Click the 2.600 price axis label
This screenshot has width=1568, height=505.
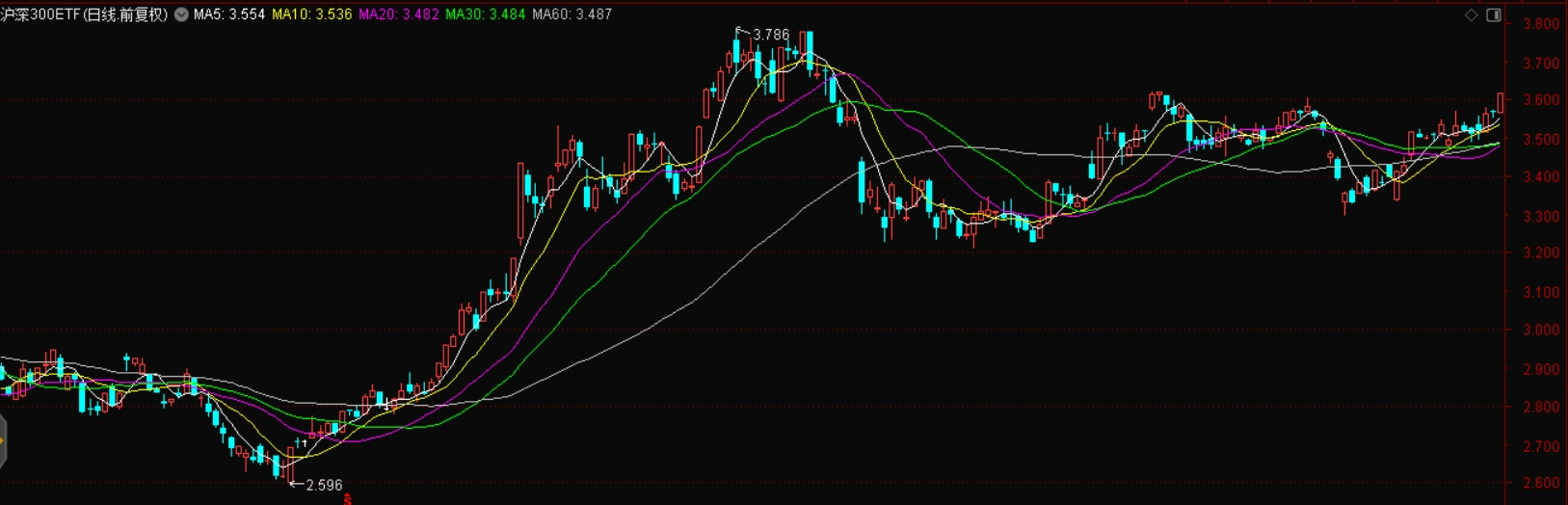pos(1539,483)
